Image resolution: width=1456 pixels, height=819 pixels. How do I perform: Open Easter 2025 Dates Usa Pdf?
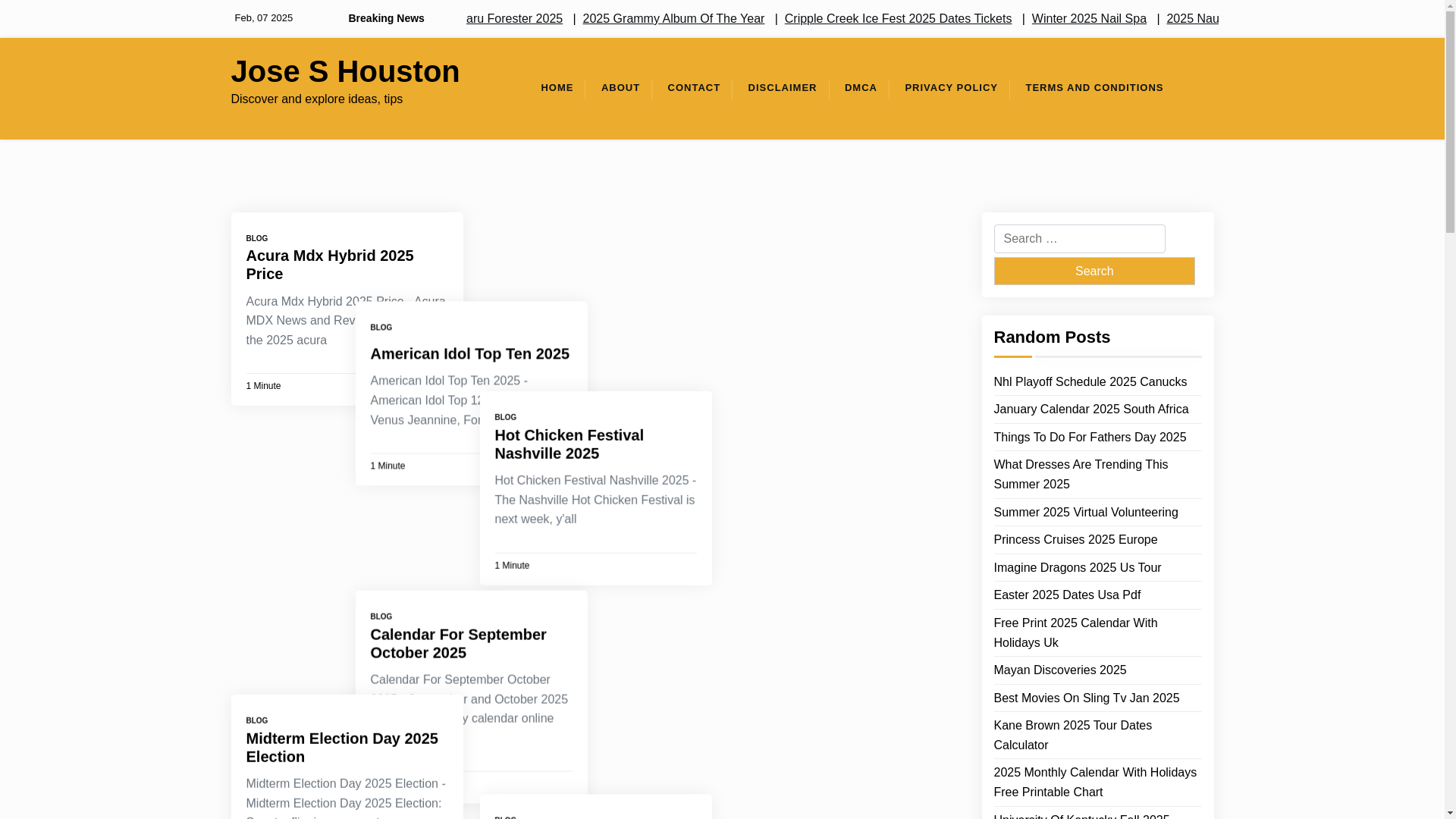point(1067,595)
